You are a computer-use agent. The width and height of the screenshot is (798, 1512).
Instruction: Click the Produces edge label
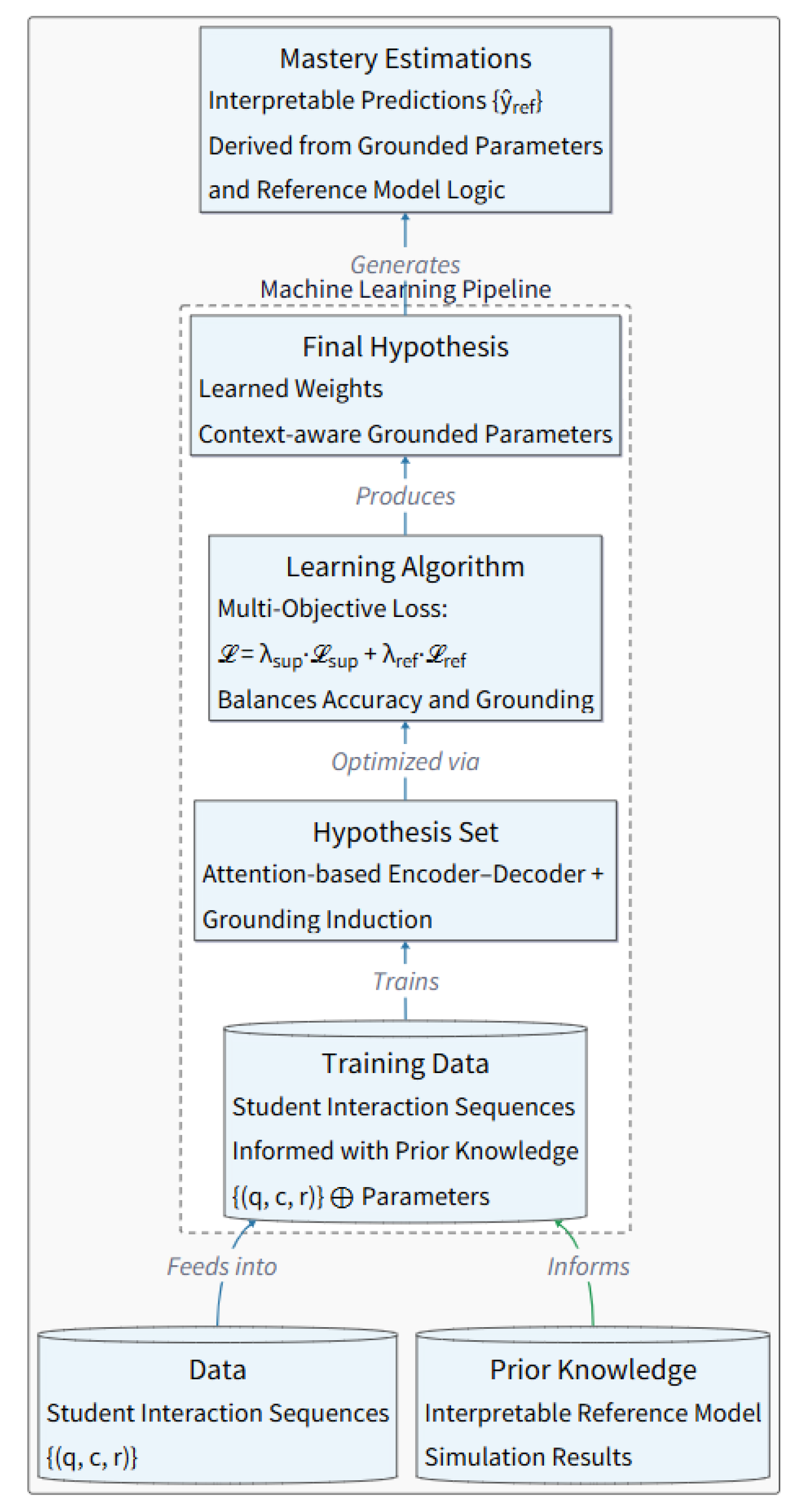pyautogui.click(x=405, y=496)
